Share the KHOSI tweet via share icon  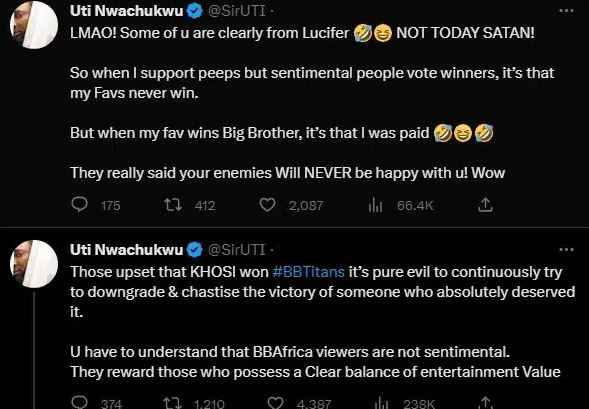pyautogui.click(x=485, y=403)
